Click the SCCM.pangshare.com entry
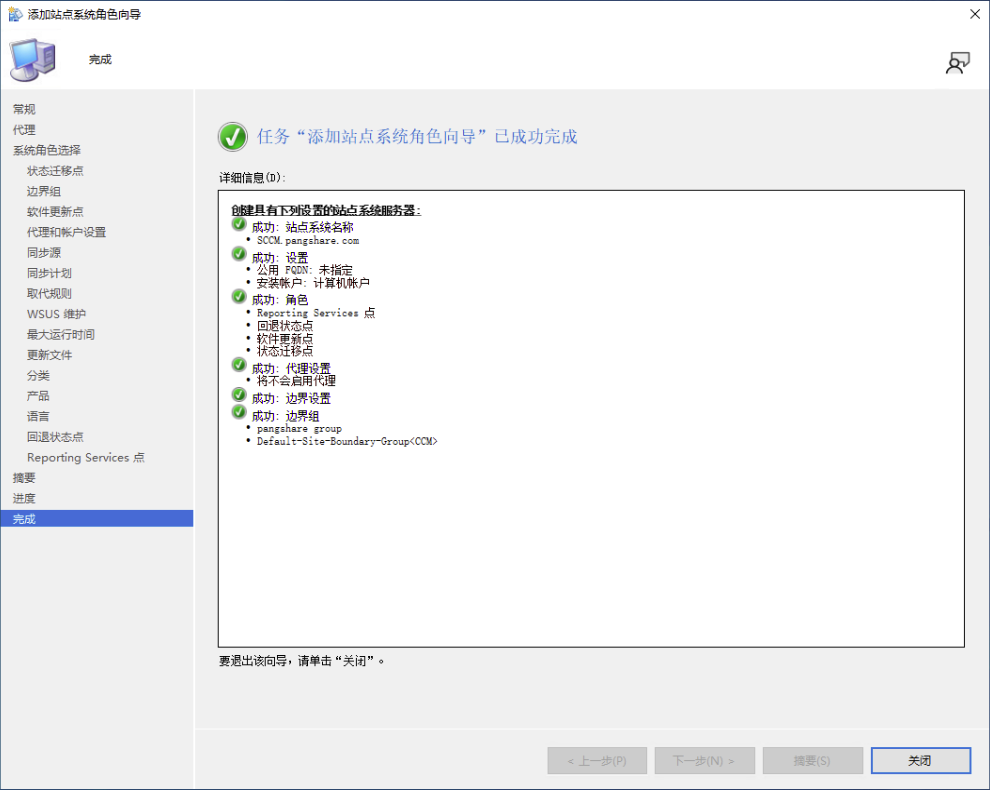 coord(308,241)
